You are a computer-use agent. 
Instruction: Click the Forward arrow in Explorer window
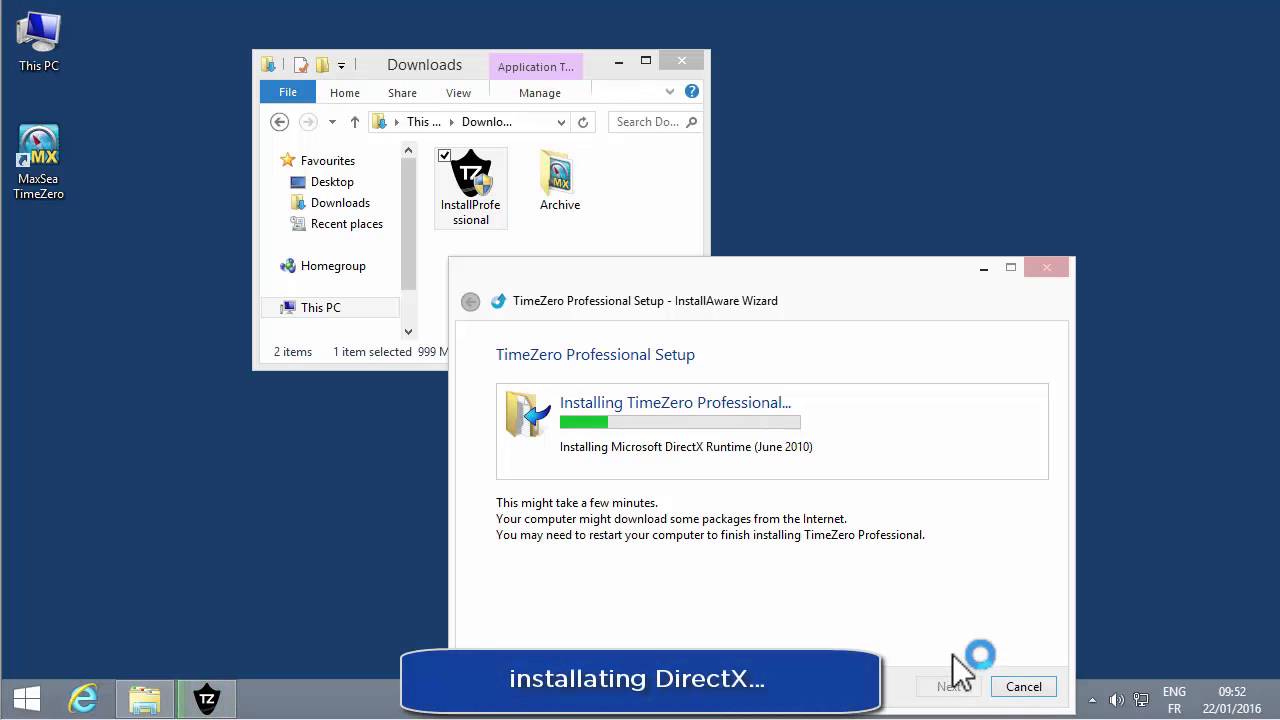coord(308,122)
